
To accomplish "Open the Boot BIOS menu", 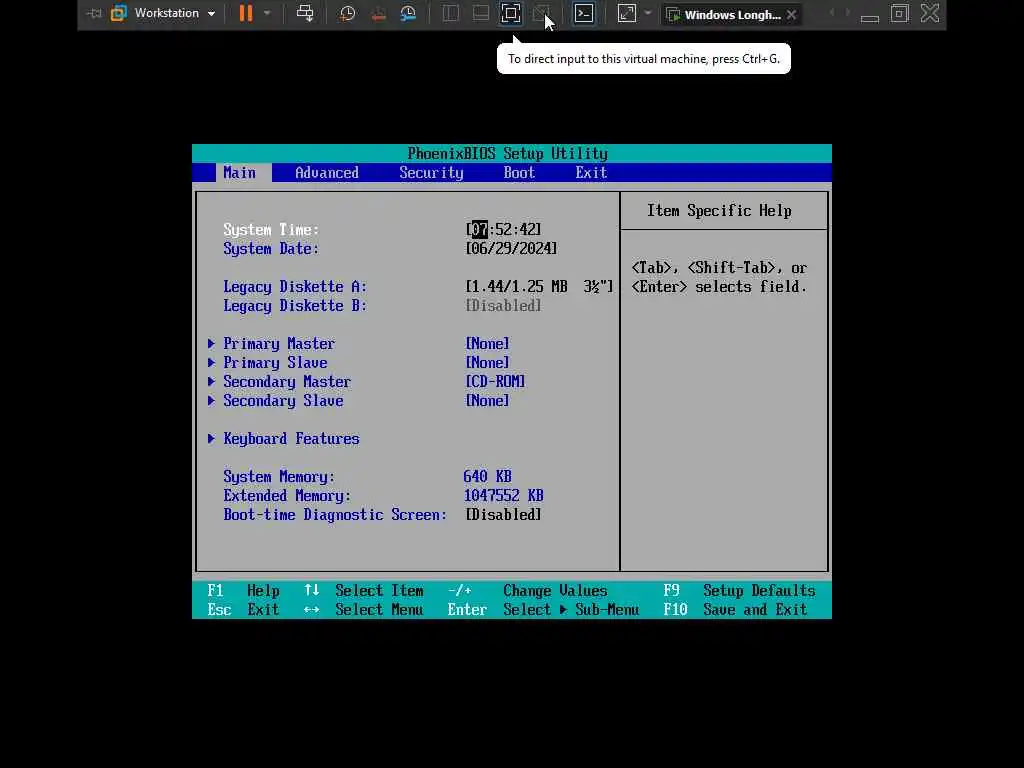I will (519, 172).
